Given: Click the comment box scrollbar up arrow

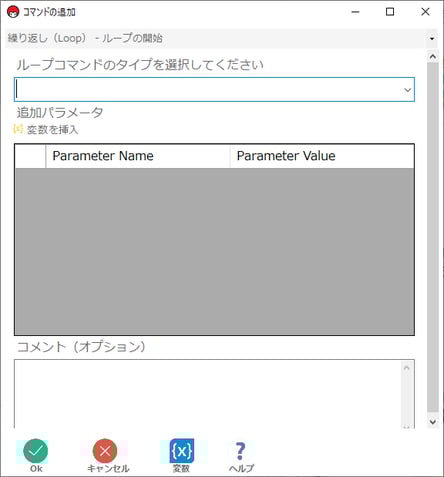Looking at the screenshot, I should click(407, 368).
